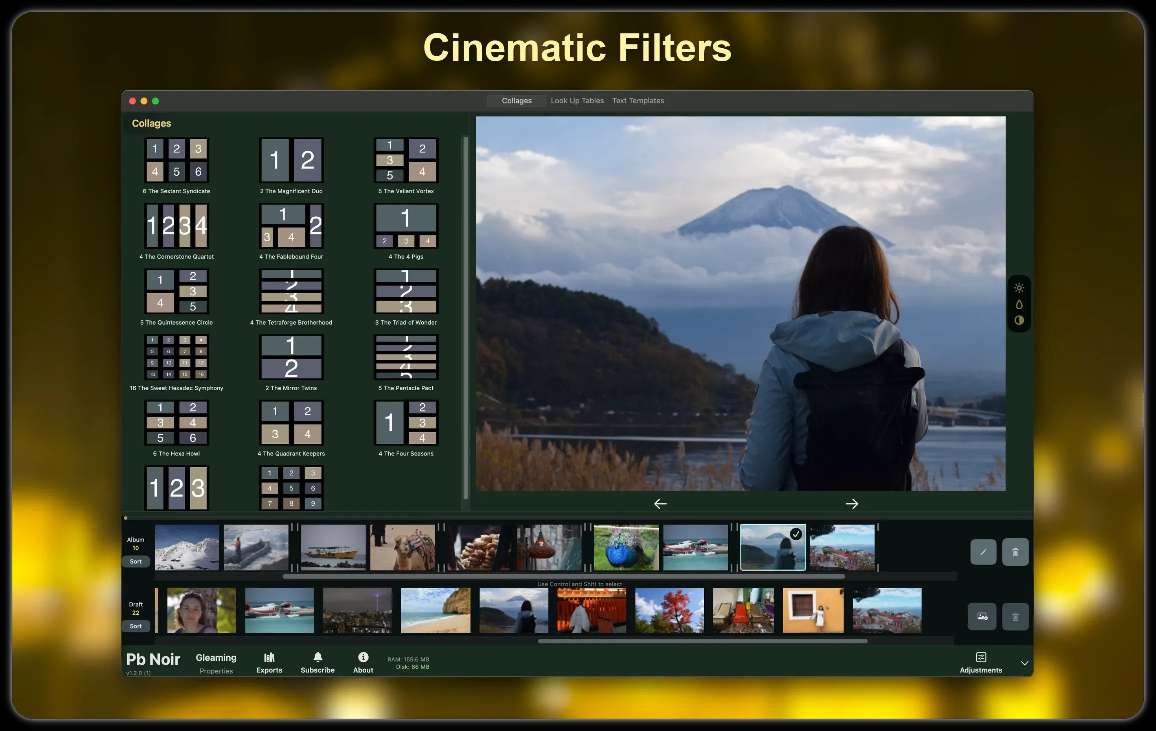Image resolution: width=1156 pixels, height=731 pixels.
Task: Click the Sort button under Draft
Action: pos(136,626)
